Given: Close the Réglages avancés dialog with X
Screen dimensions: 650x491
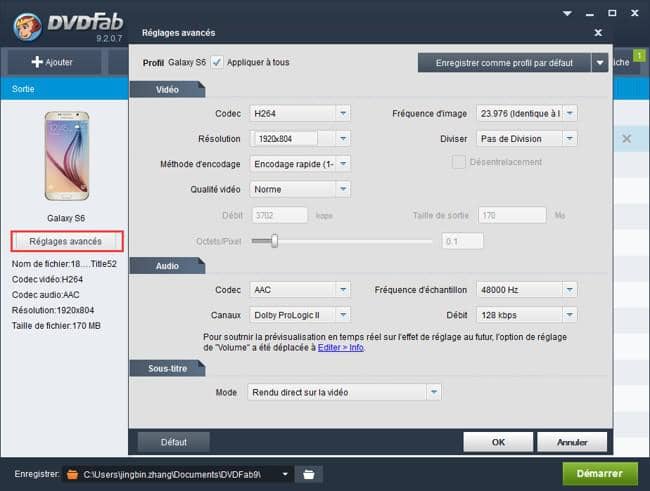Looking at the screenshot, I should (x=598, y=33).
